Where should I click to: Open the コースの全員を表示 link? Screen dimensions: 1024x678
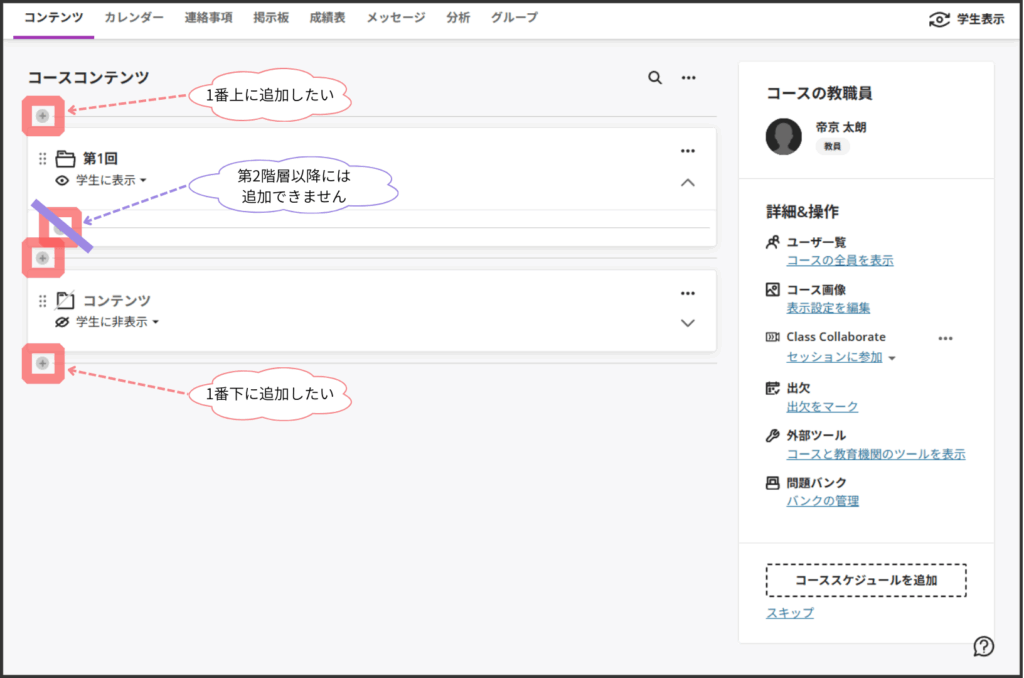(x=840, y=261)
